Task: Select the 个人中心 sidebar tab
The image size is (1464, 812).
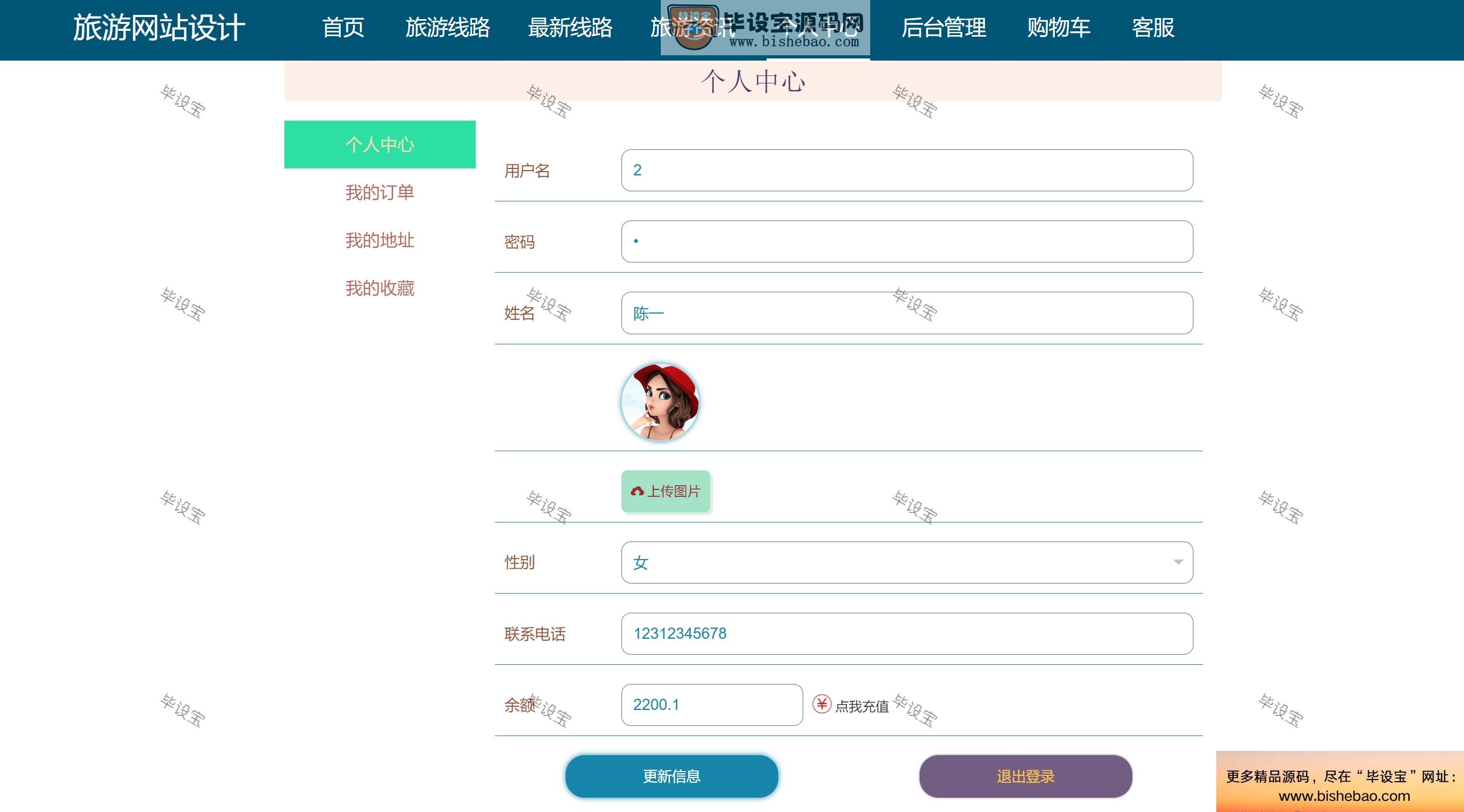Action: pos(380,145)
